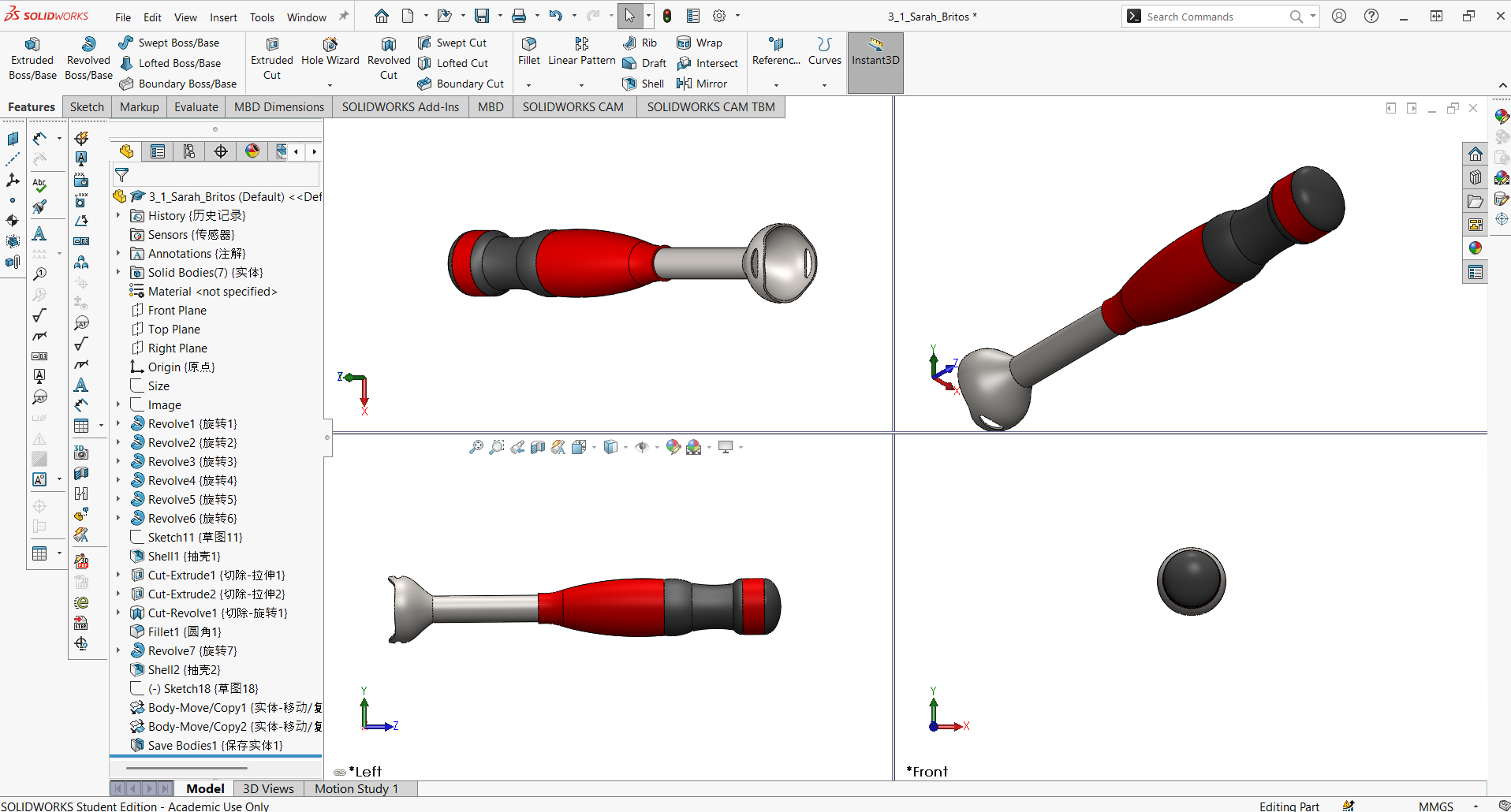Viewport: 1511px width, 812px height.
Task: Click the Zoom to Fit view icon
Action: (476, 447)
